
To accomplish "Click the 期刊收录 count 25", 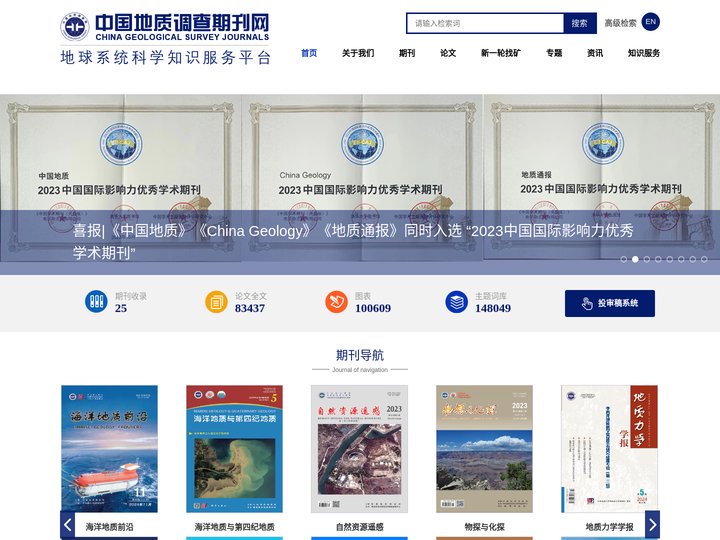I will 121,308.
